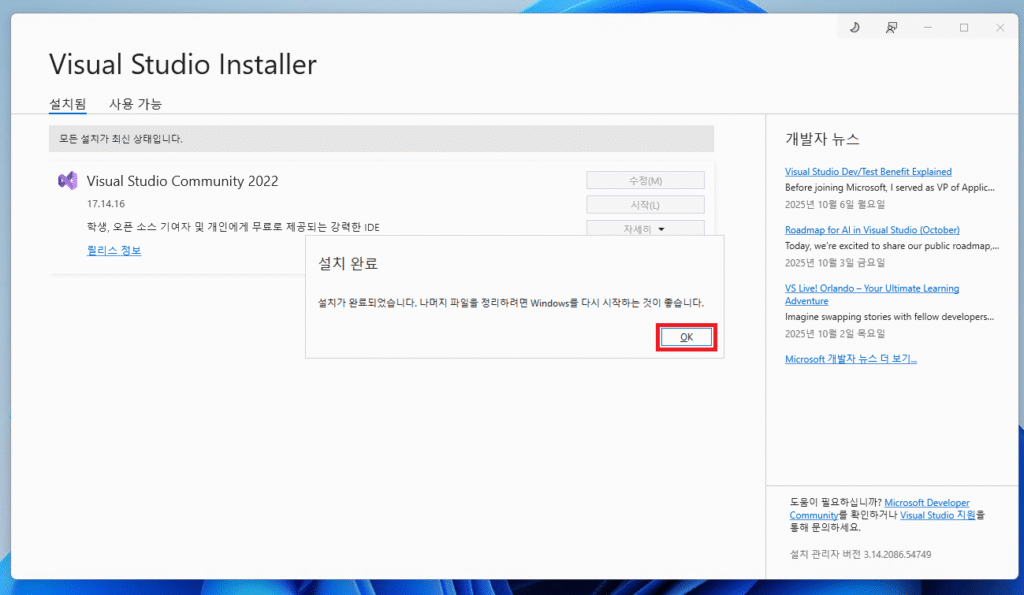
Task: Expand the 자세히 dropdown button
Action: point(644,229)
